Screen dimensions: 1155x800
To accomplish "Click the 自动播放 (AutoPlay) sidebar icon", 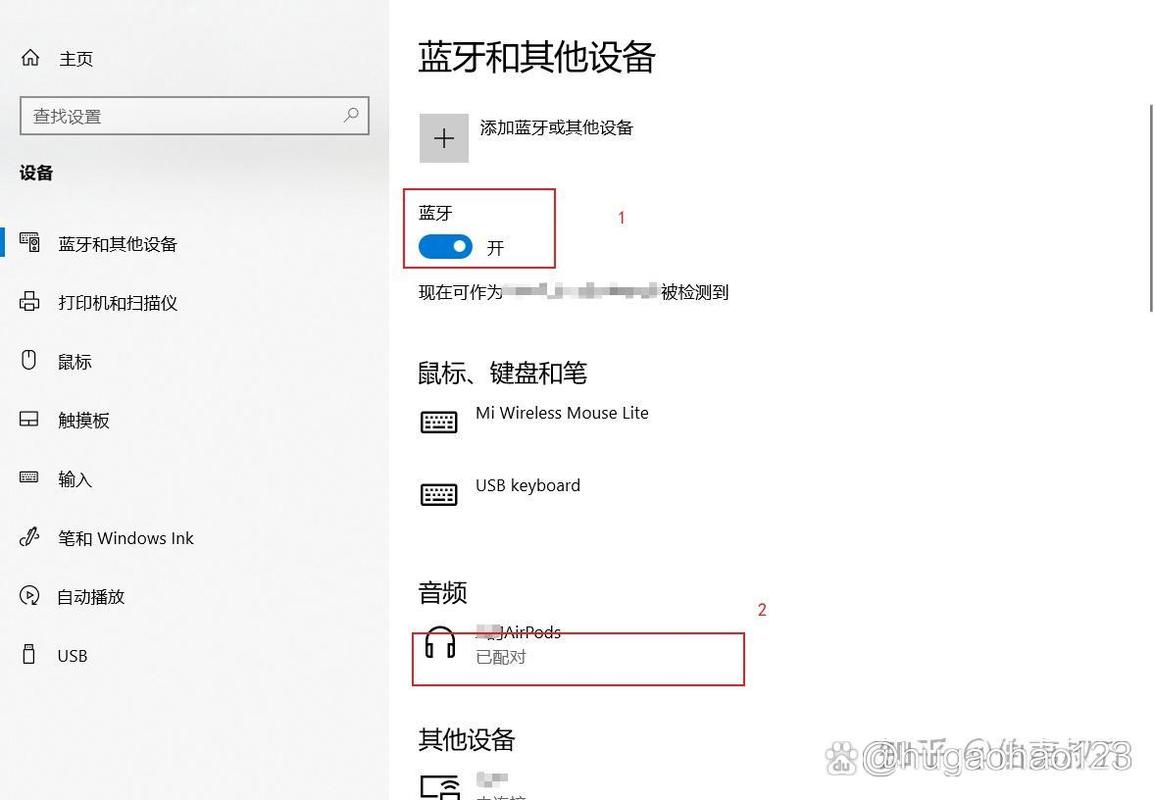I will click(x=31, y=597).
